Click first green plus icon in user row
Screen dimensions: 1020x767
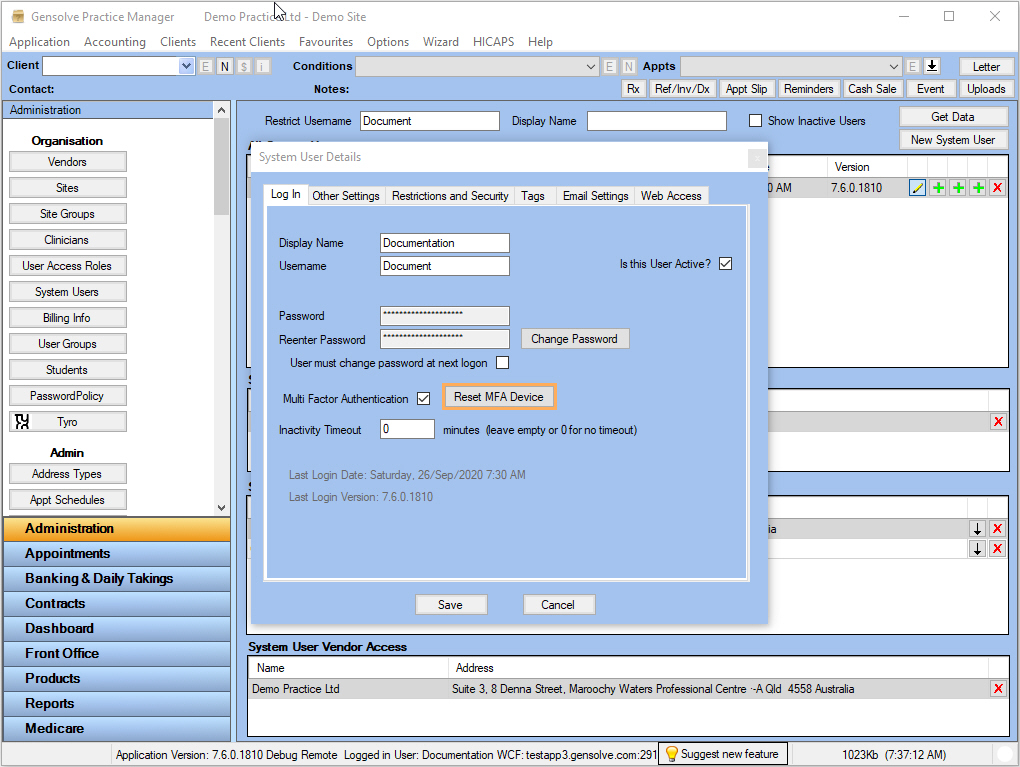coord(937,188)
